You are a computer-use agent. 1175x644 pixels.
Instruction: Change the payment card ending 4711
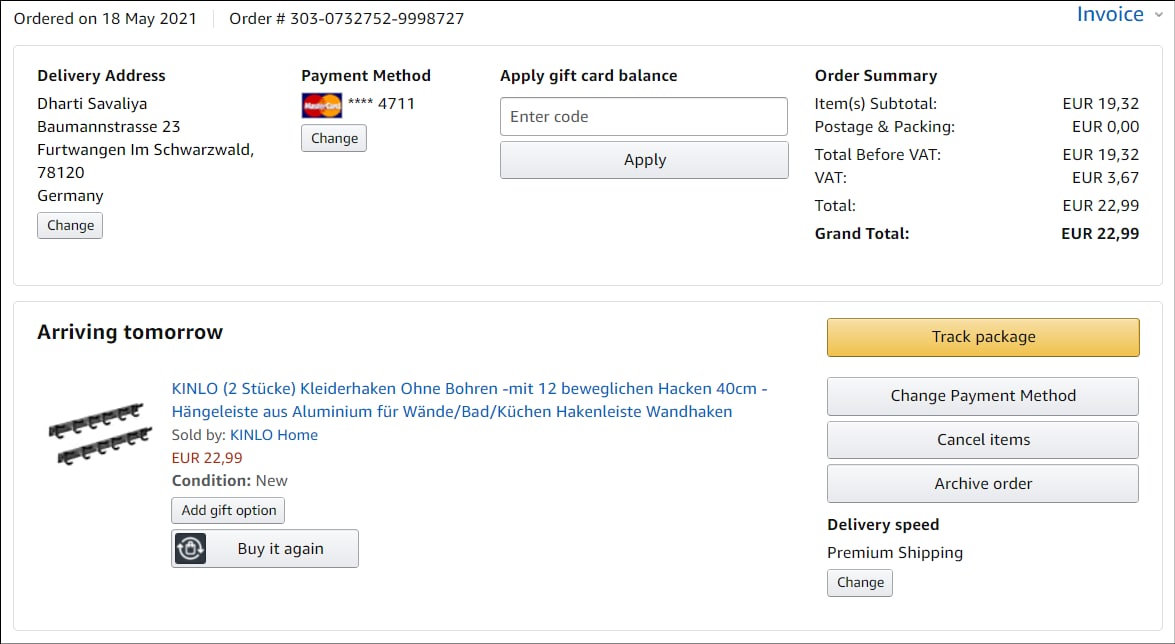(x=334, y=139)
